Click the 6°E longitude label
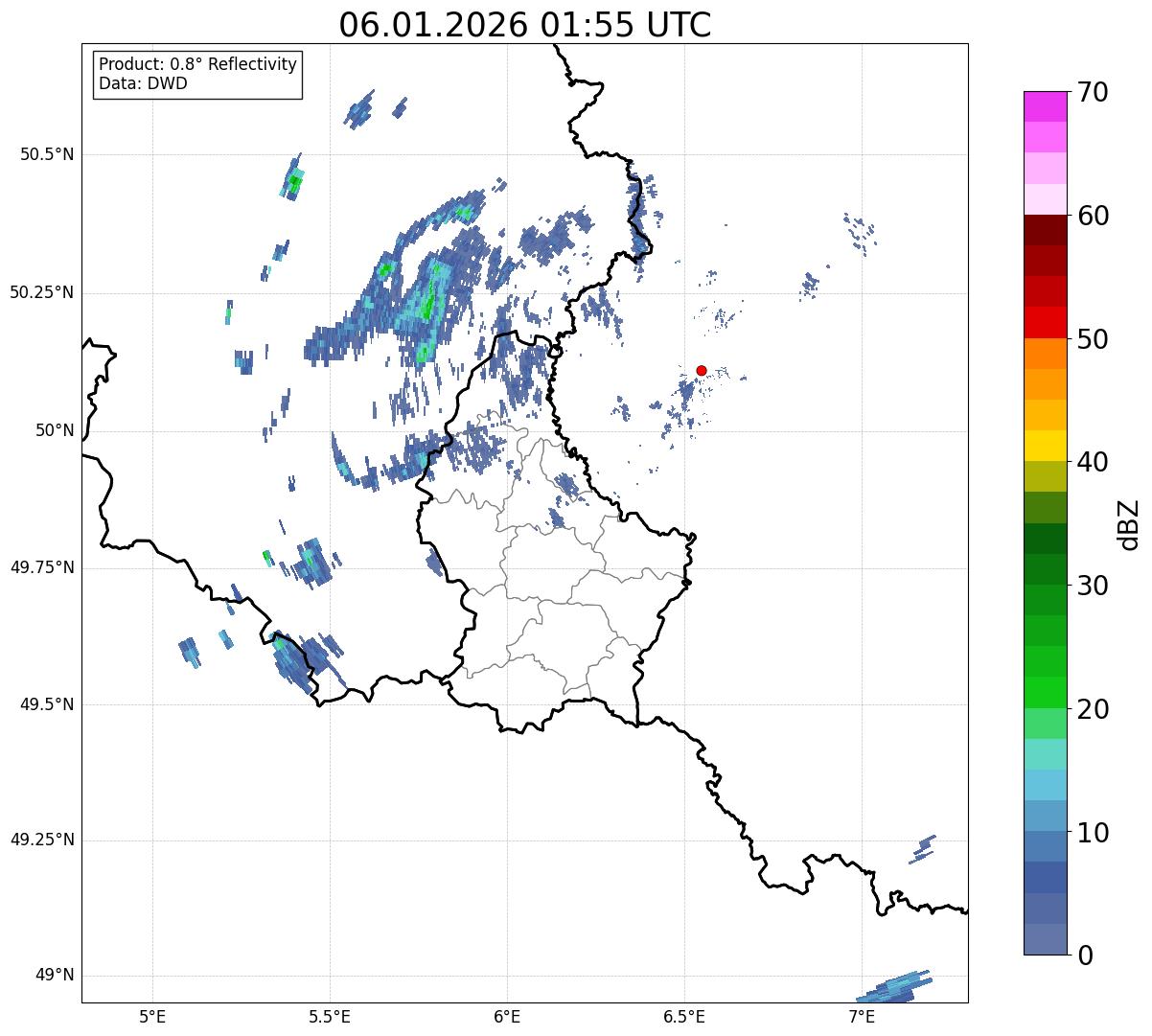 [x=507, y=1016]
